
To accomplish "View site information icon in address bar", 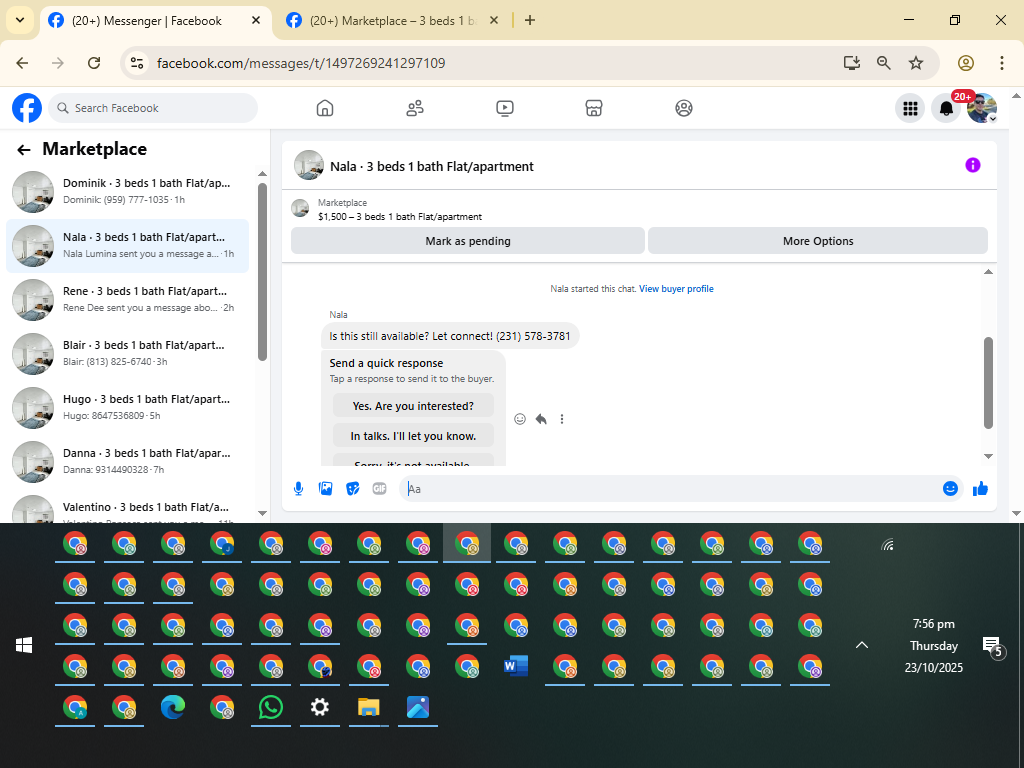I will [136, 63].
